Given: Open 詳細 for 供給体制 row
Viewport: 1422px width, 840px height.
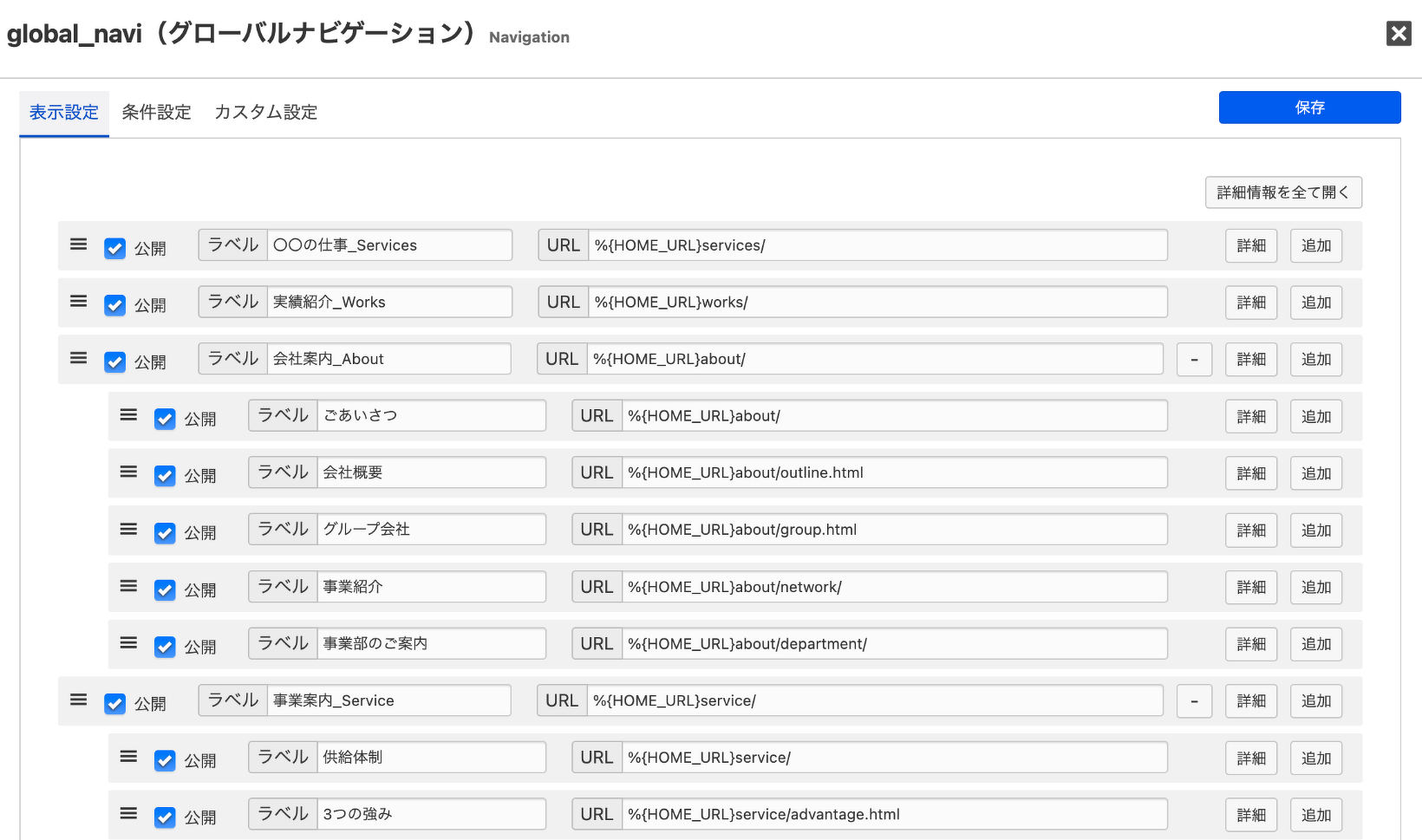Looking at the screenshot, I should 1251,759.
